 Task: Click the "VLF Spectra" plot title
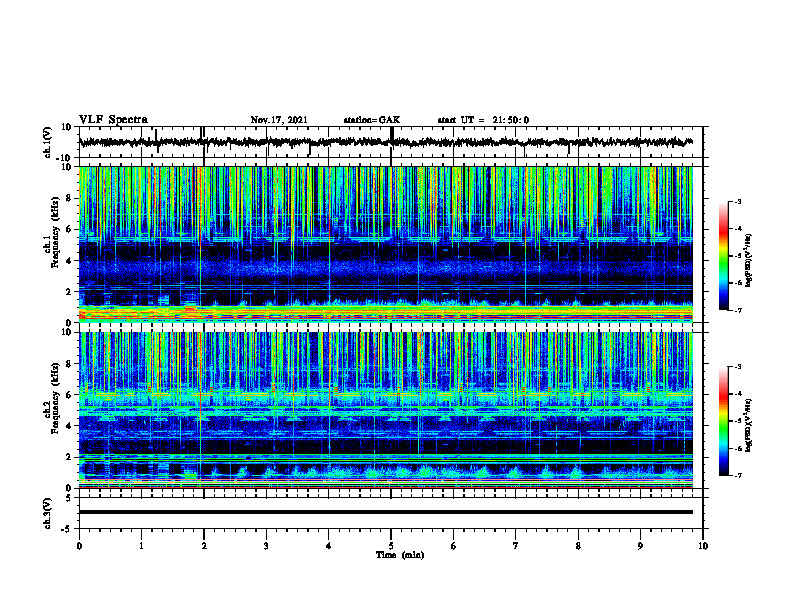point(113,120)
